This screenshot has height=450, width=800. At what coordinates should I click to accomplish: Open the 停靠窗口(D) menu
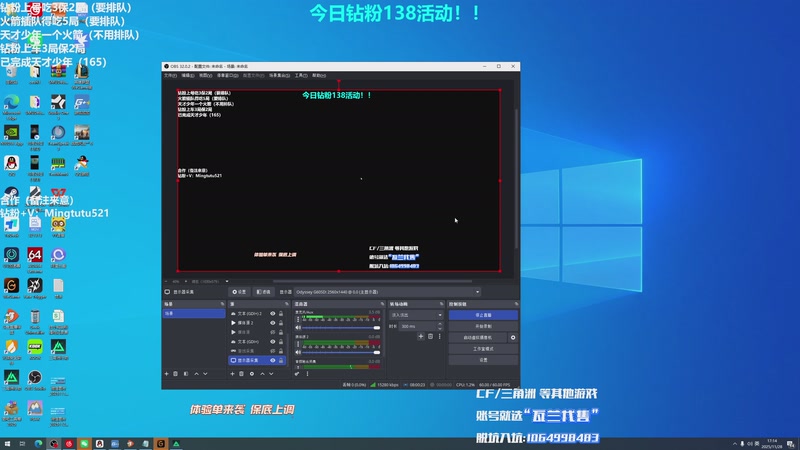pyautogui.click(x=228, y=76)
